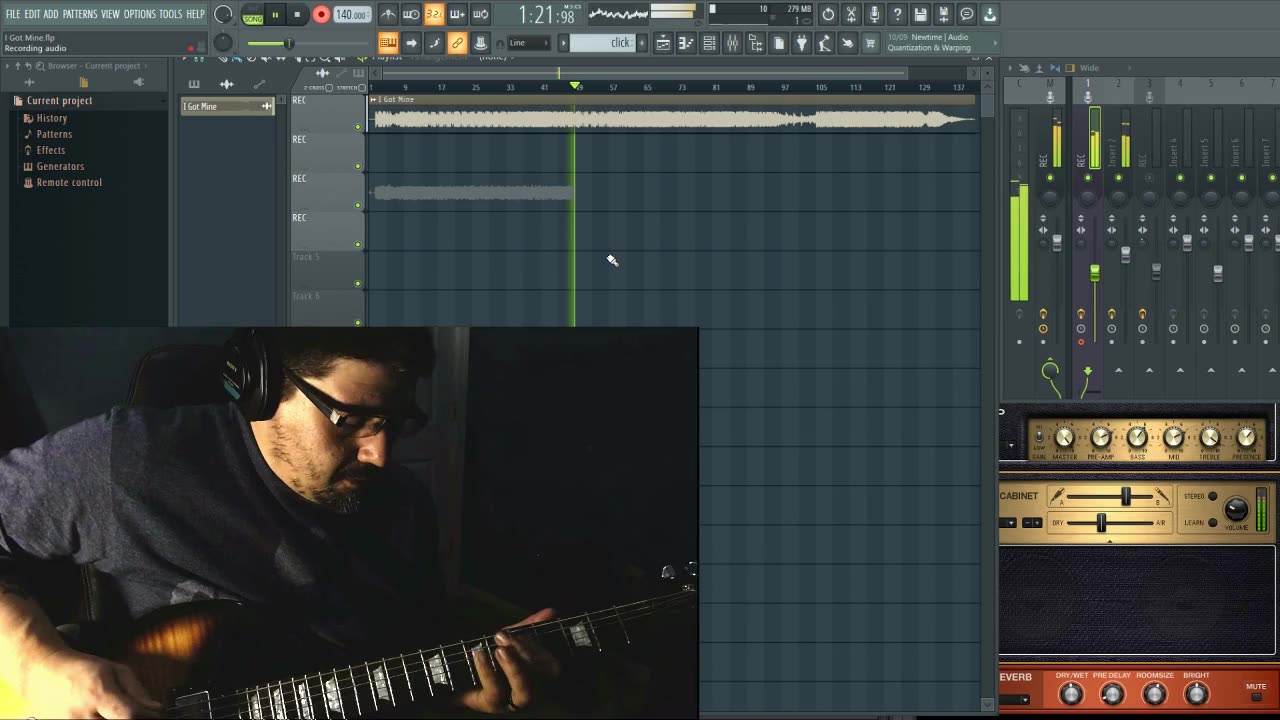Toggle Typing keyboard to piano icon

click(x=388, y=43)
